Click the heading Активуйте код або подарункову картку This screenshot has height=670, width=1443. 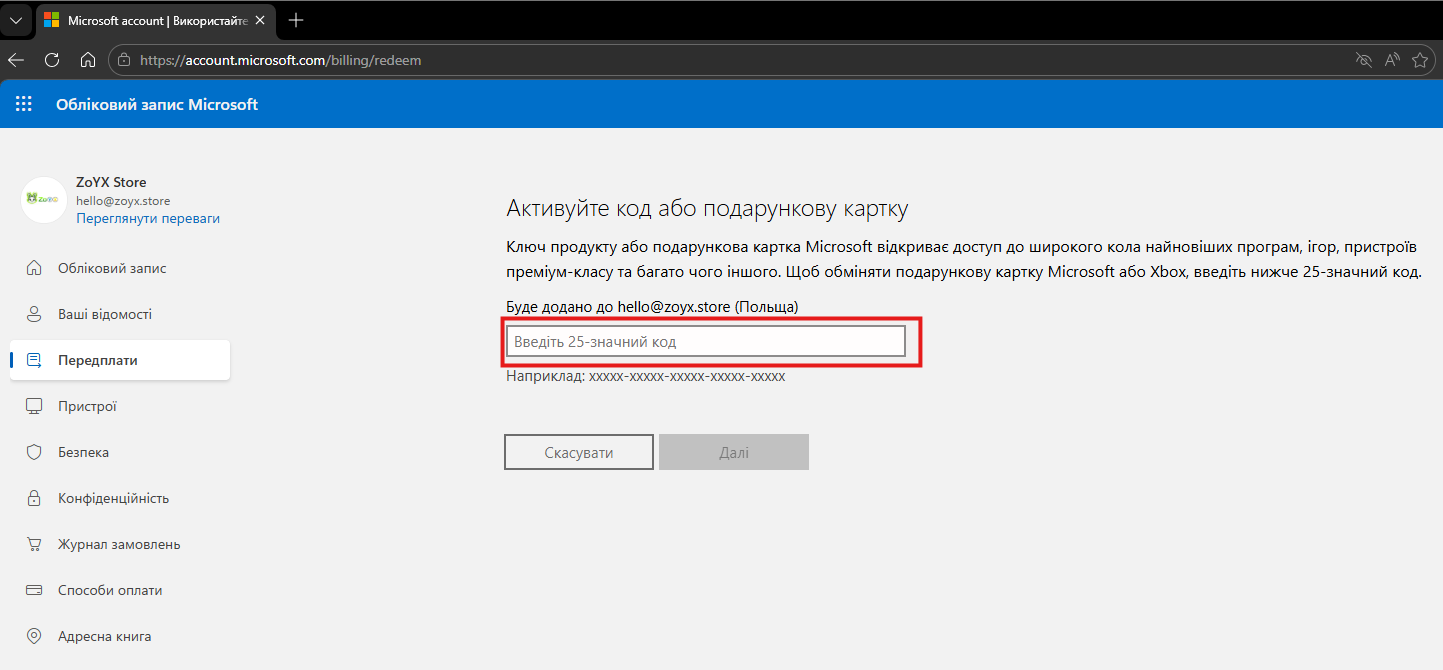coord(707,209)
